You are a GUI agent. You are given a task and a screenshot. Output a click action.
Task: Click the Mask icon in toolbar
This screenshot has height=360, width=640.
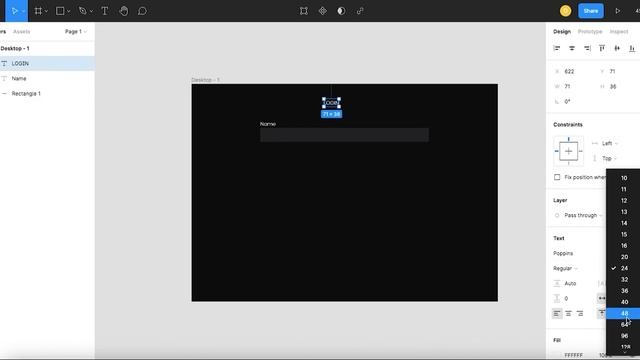pyautogui.click(x=341, y=11)
